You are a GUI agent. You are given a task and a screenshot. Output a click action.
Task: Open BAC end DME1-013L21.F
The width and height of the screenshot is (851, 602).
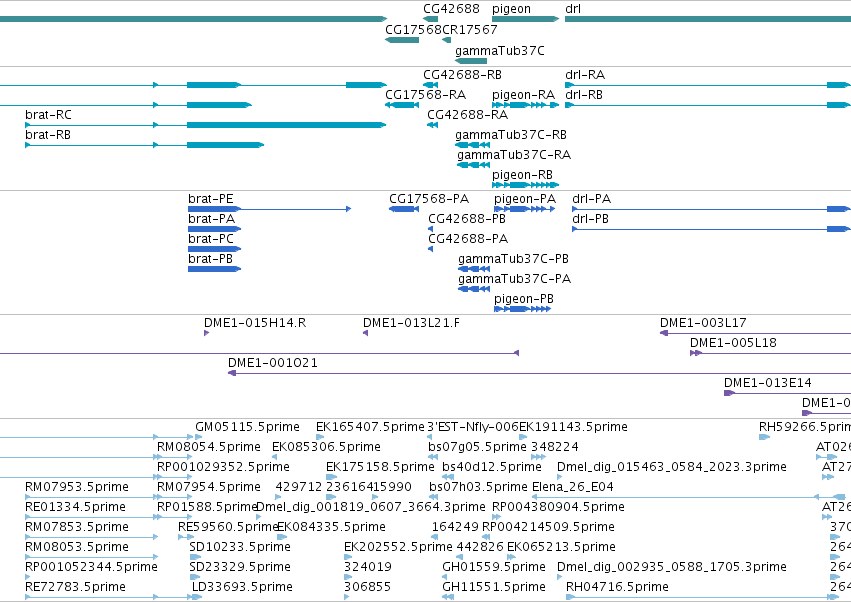[x=411, y=323]
